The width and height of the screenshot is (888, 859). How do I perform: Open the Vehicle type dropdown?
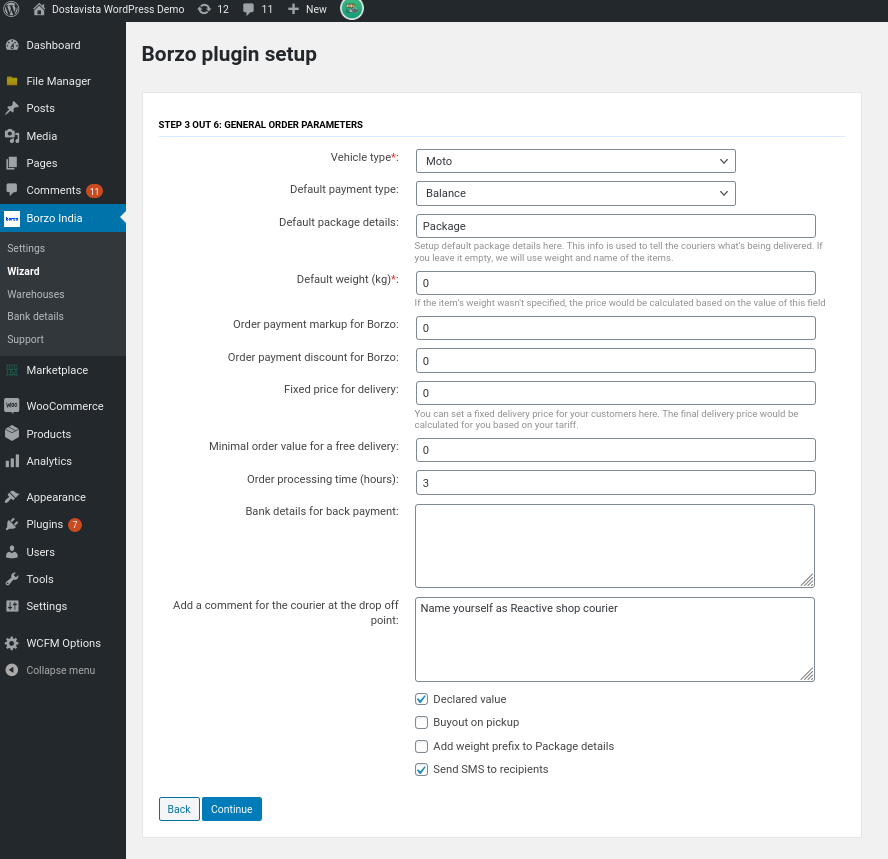pos(575,161)
